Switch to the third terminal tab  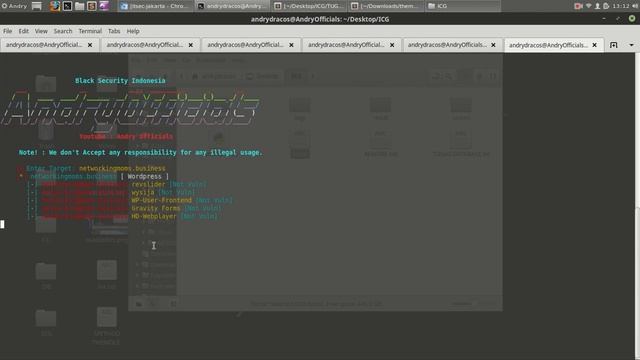[251, 45]
